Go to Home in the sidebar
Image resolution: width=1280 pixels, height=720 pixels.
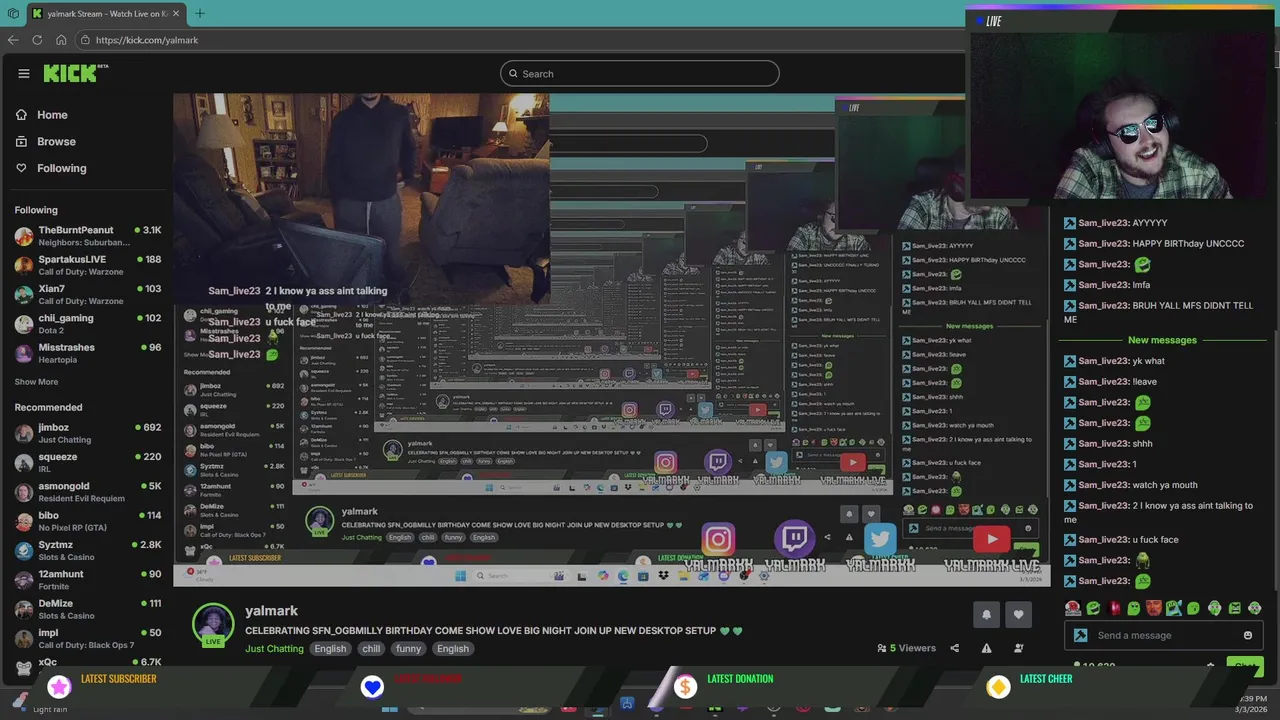41,115
